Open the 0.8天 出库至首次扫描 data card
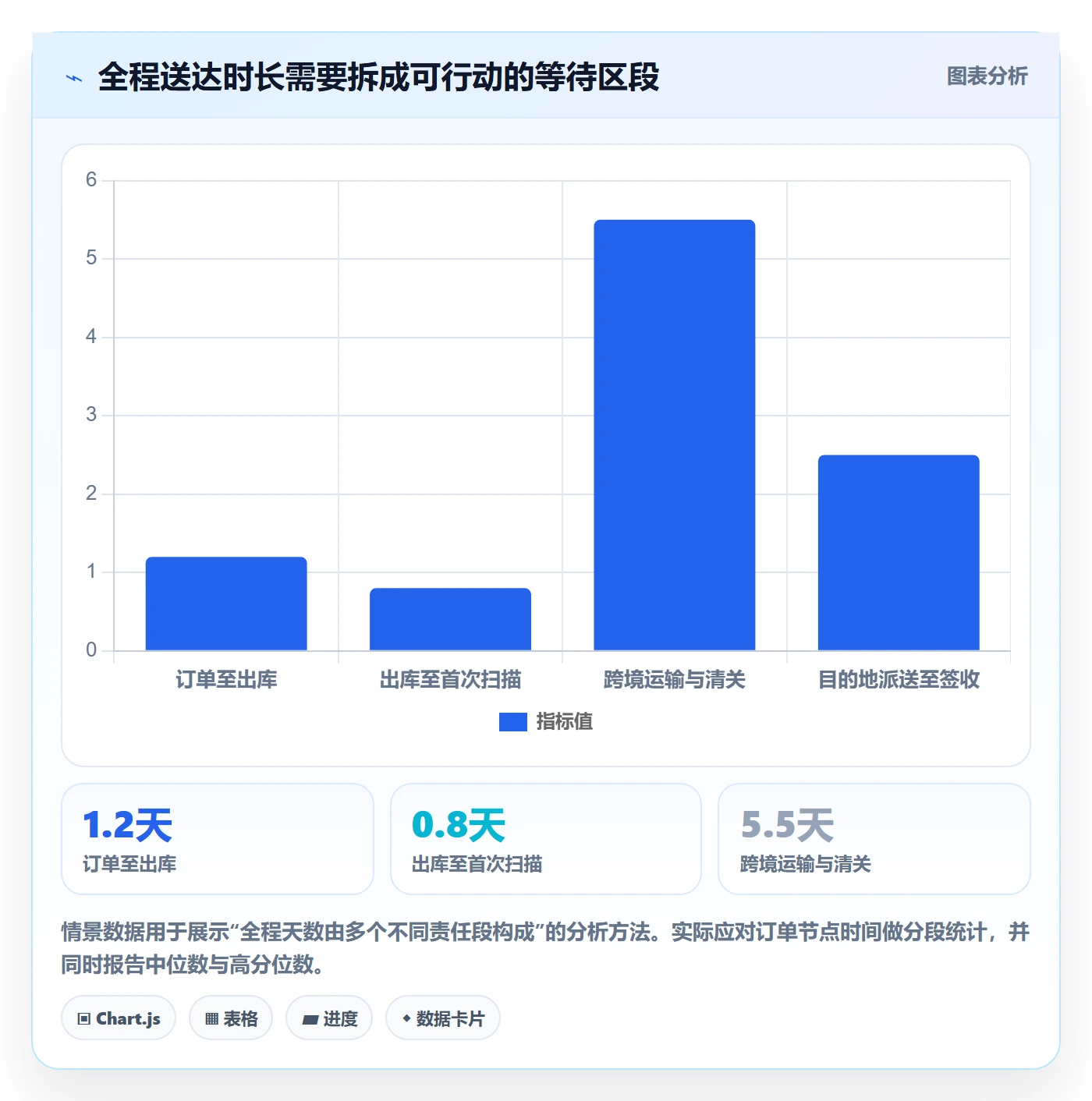Screen dimensions: 1092x1101 [x=546, y=839]
